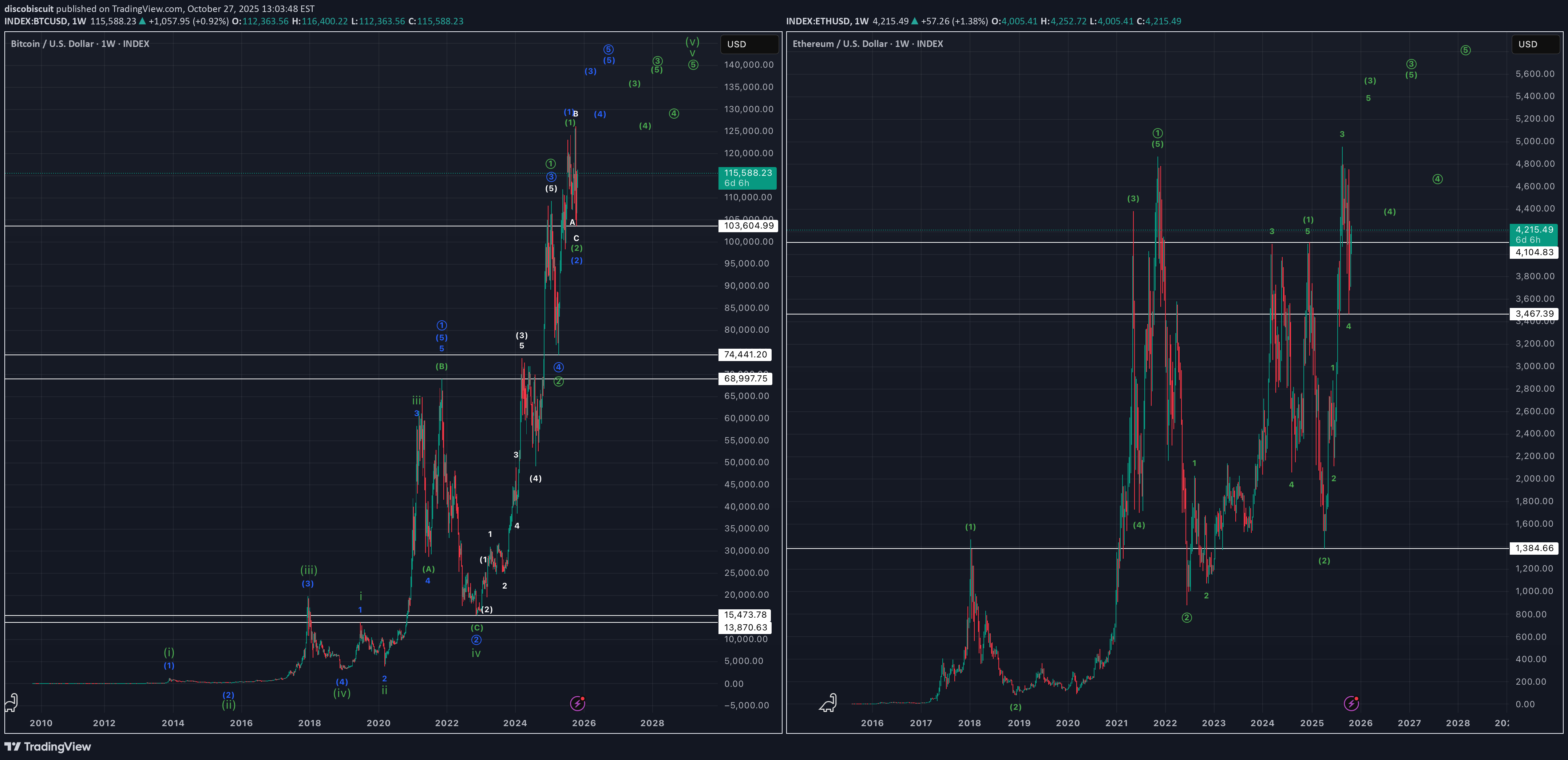The image size is (1568, 760).
Task: Click the 2026 year label on the Bitcoin time axis
Action: 584,723
